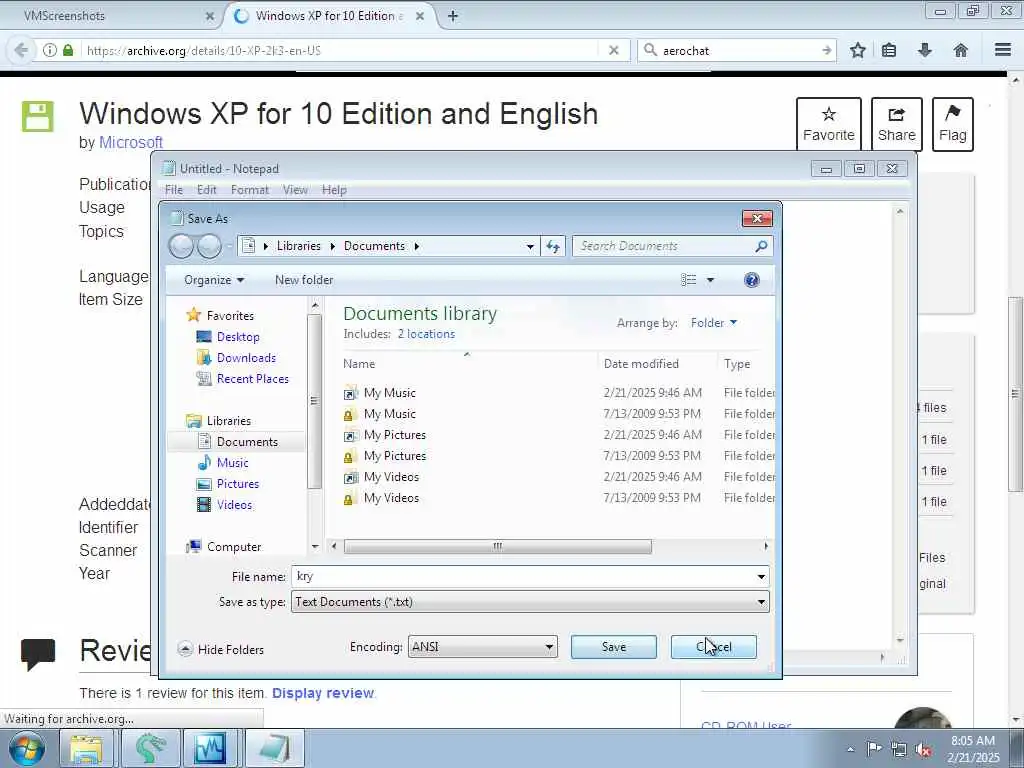Click the Display review link
Image resolution: width=1024 pixels, height=768 pixels.
(323, 693)
